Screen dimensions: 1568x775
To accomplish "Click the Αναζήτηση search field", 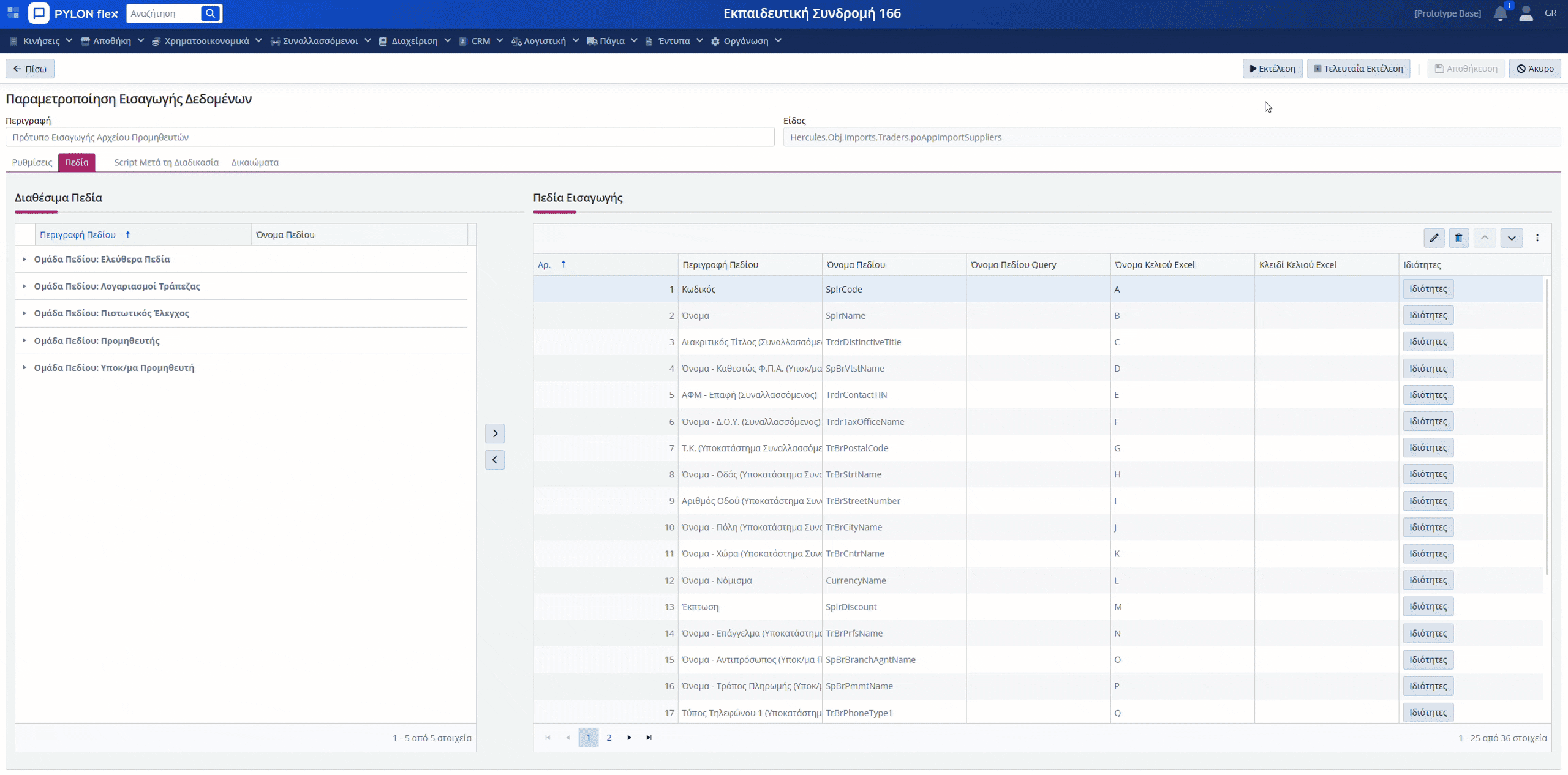I will (x=164, y=13).
